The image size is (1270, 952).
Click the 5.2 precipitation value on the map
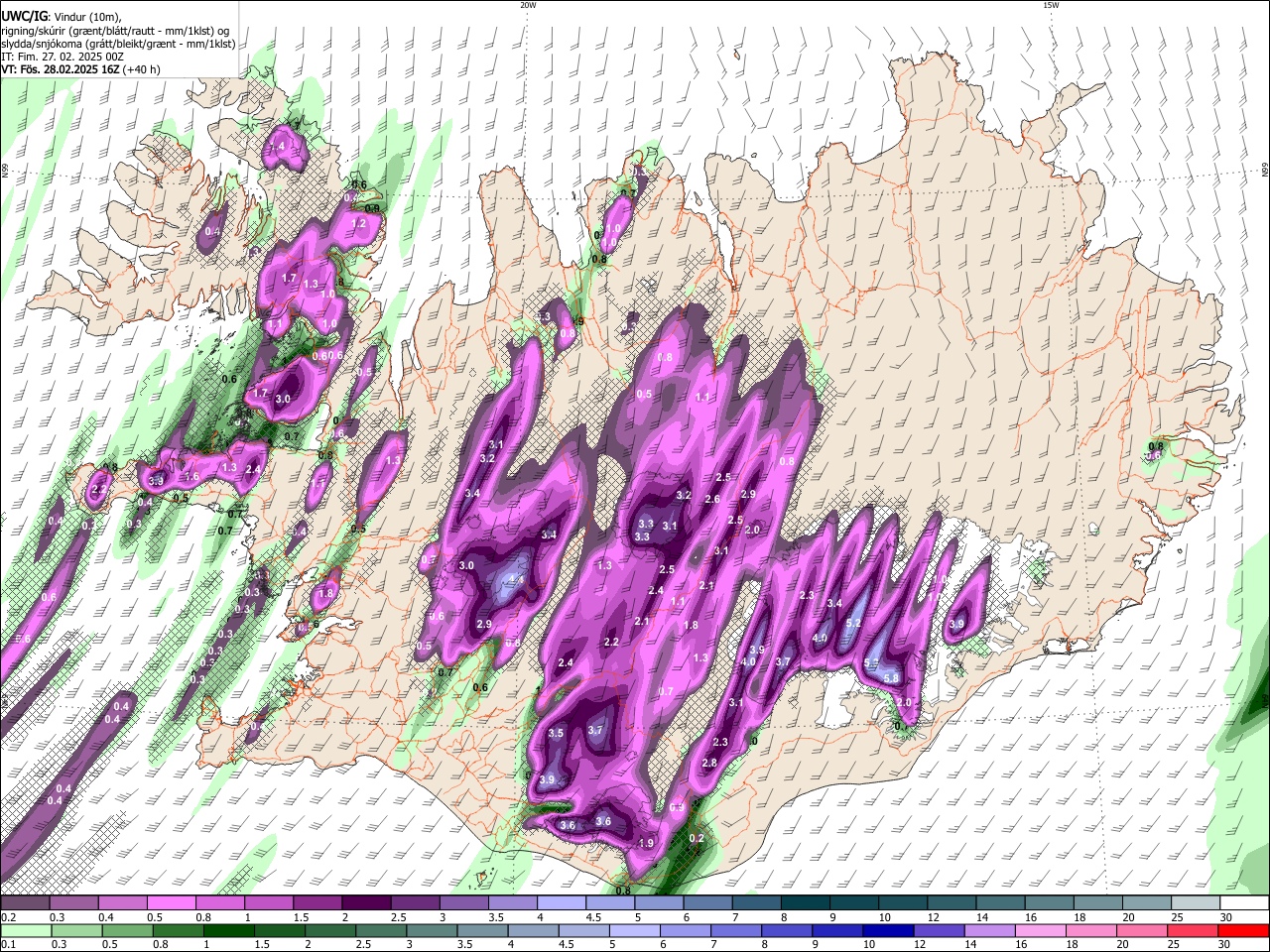pos(852,623)
